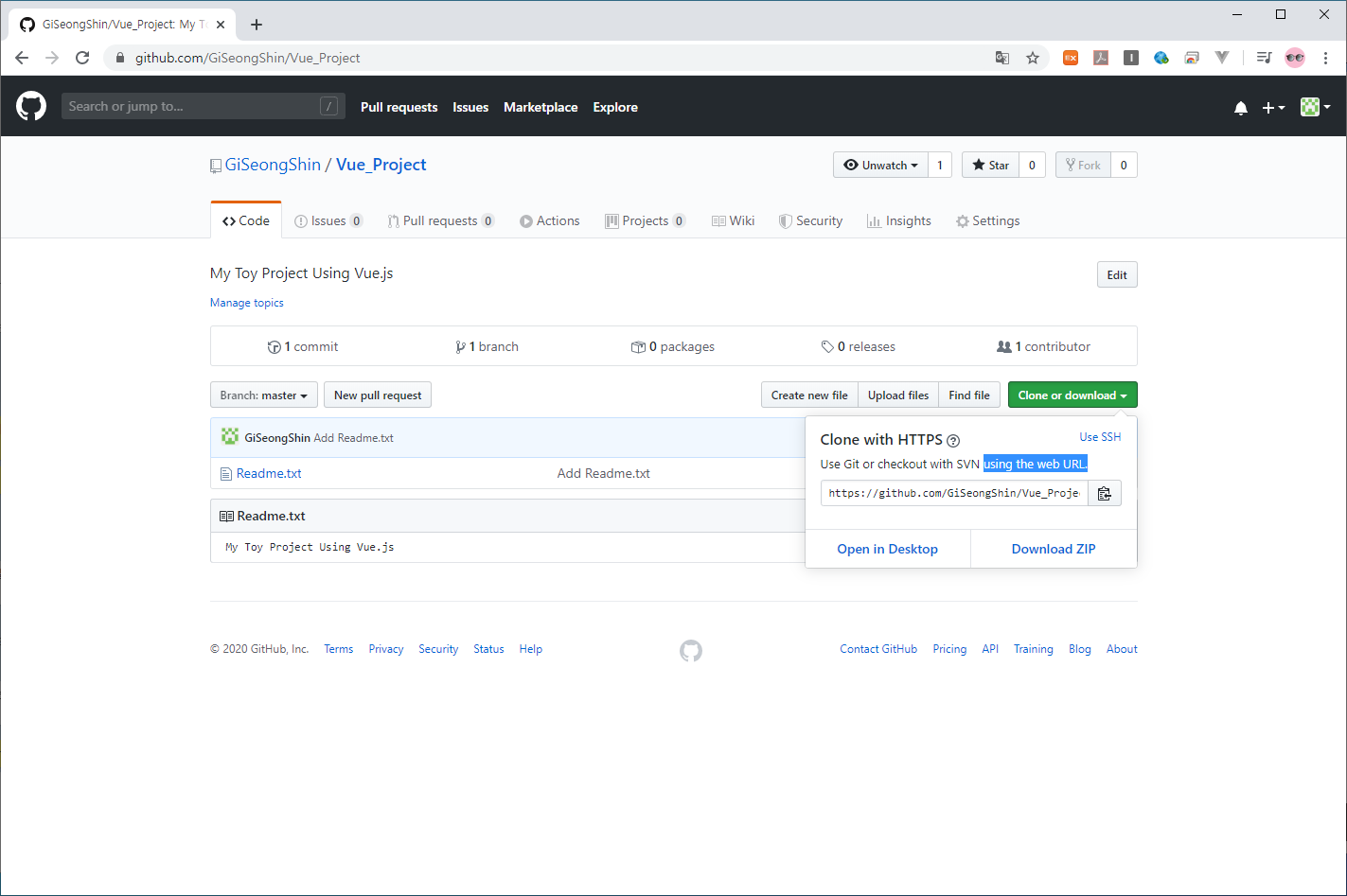The image size is (1347, 896).
Task: Expand the Branch: master dropdown
Action: pyautogui.click(x=264, y=395)
